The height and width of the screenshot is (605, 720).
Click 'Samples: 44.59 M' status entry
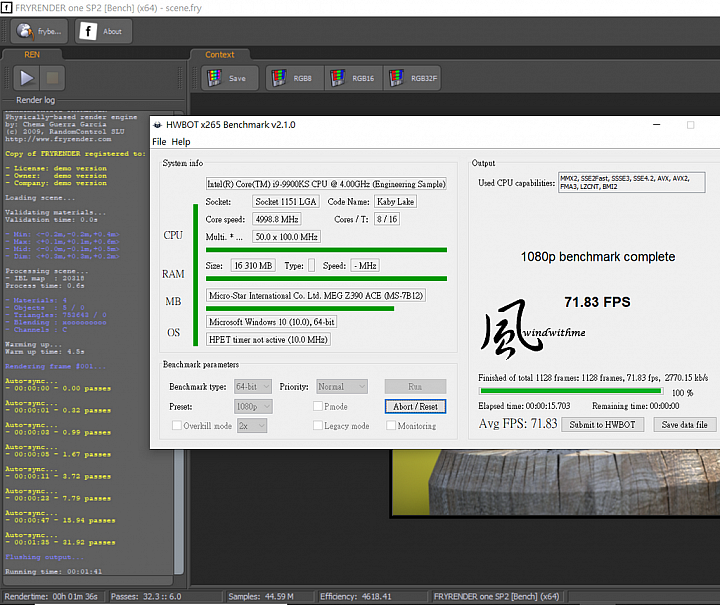[261, 596]
